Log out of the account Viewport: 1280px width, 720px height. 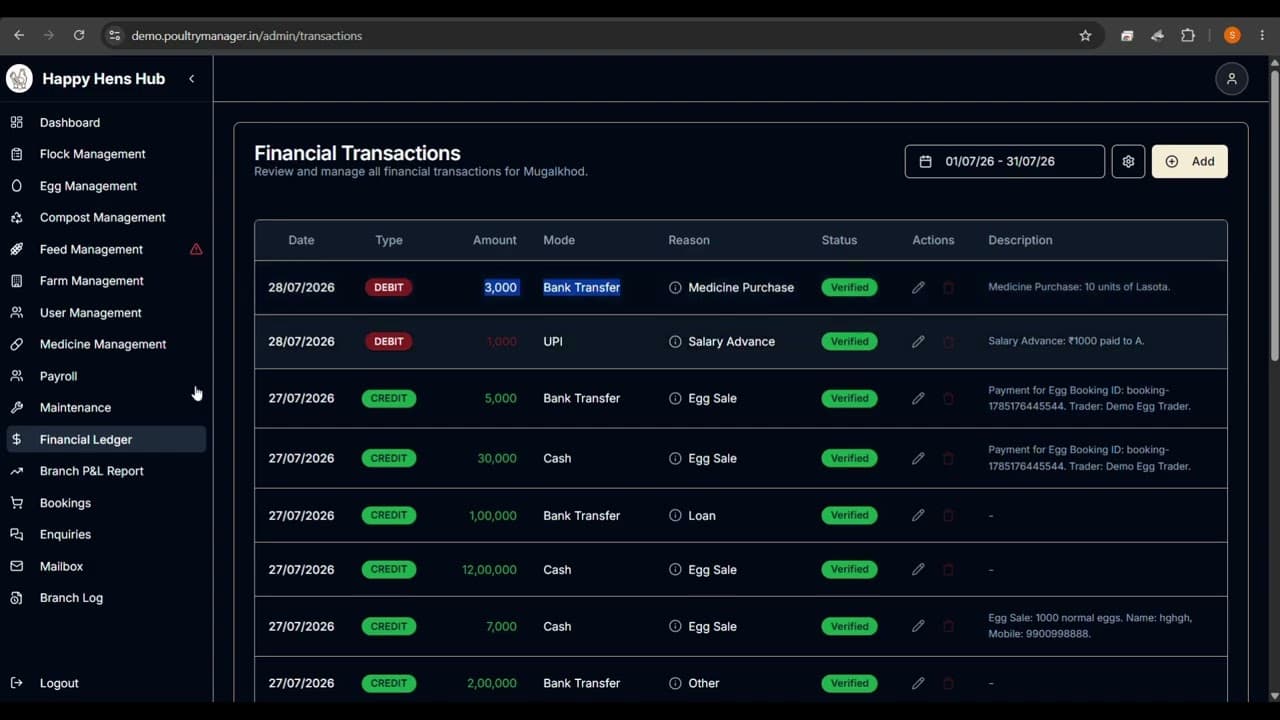pyautogui.click(x=58, y=683)
